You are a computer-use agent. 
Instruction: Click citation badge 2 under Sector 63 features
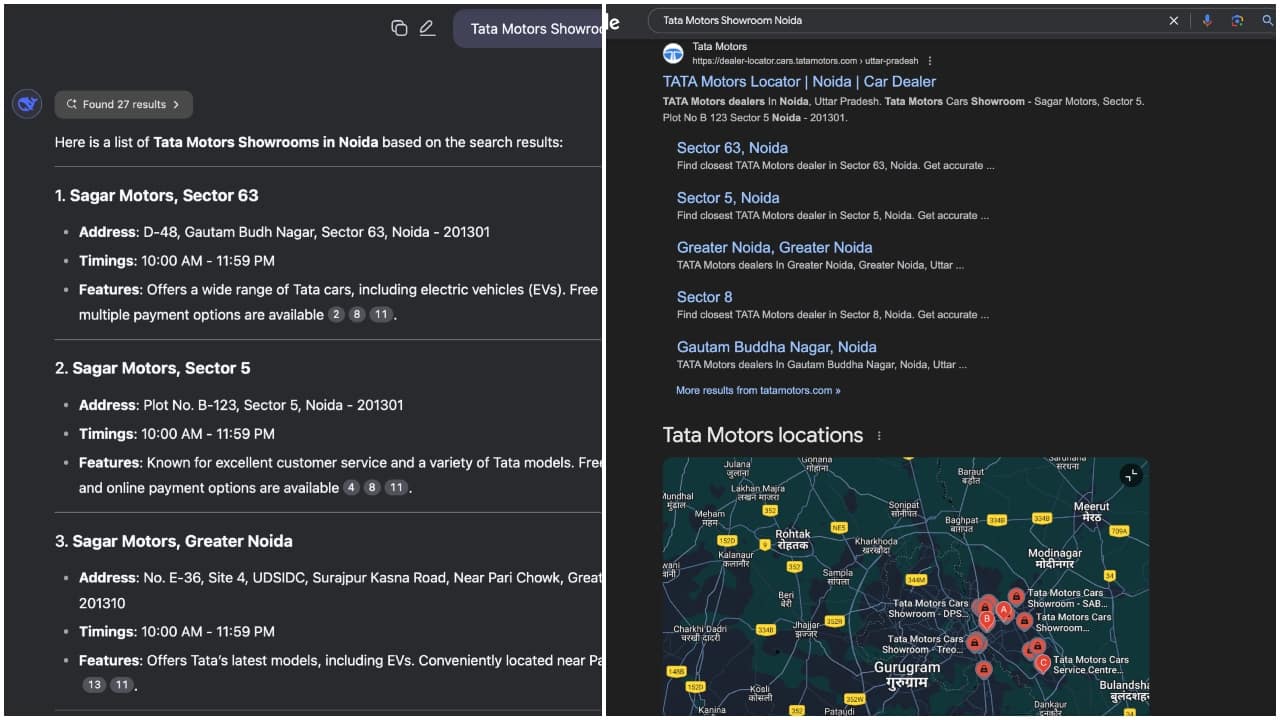[336, 315]
